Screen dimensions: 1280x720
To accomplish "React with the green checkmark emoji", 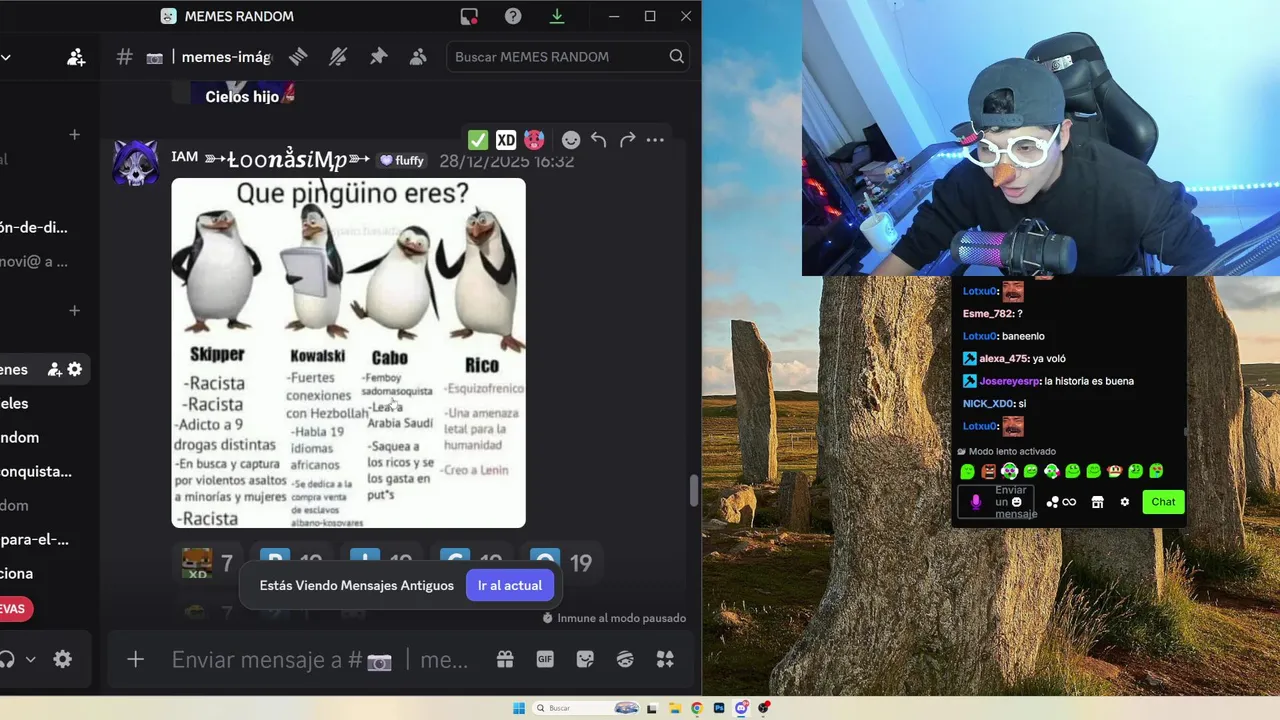I will pos(478,140).
